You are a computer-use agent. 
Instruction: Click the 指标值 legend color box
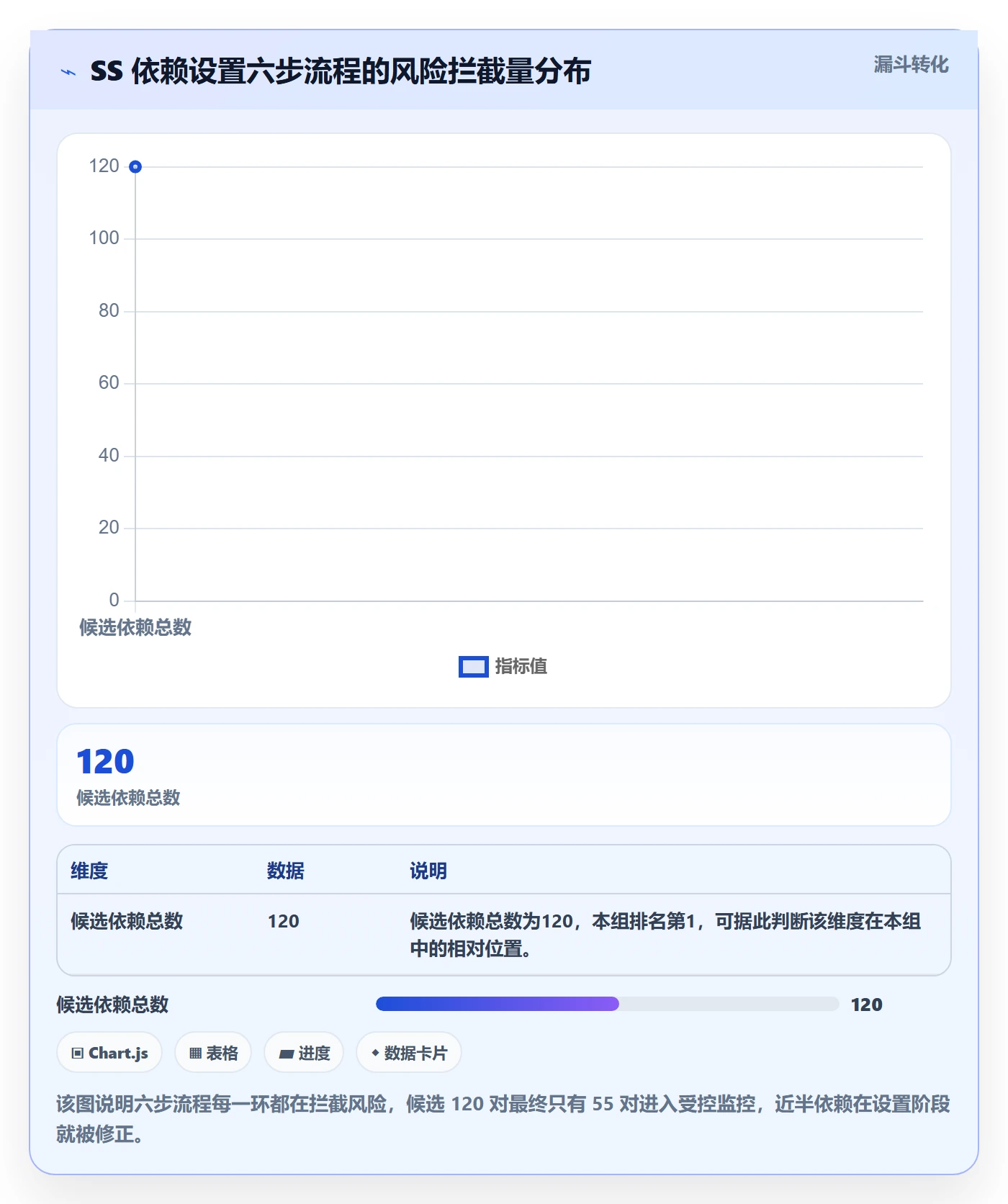click(474, 667)
